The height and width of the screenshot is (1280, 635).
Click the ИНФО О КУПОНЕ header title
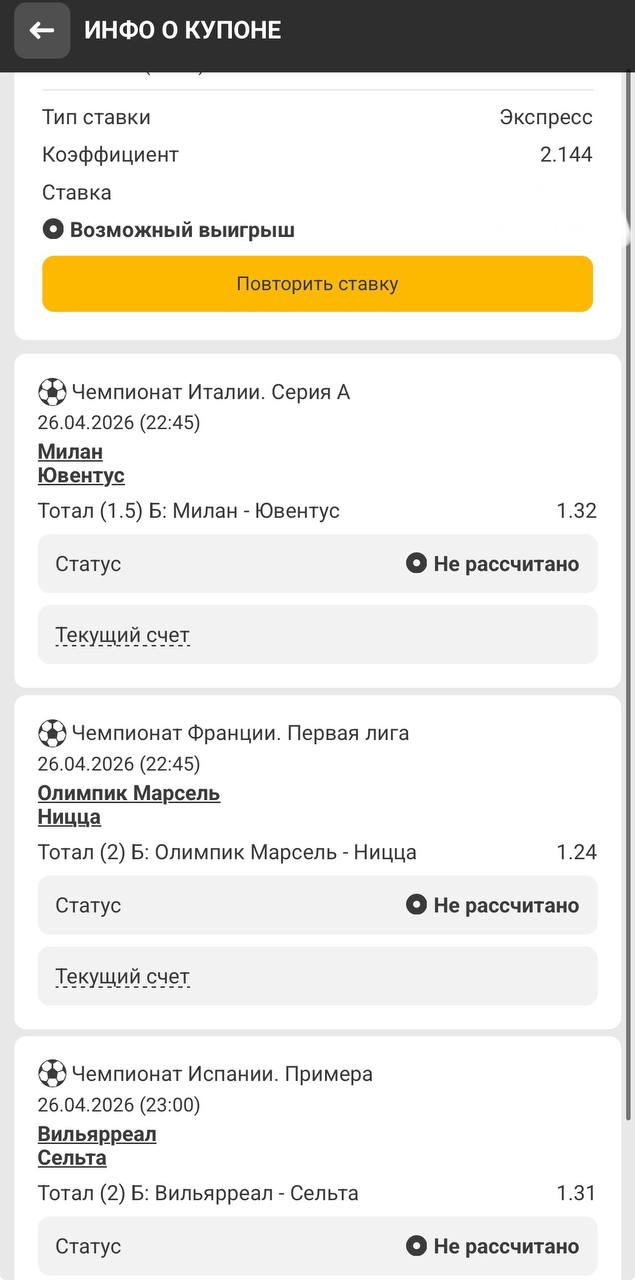point(182,31)
